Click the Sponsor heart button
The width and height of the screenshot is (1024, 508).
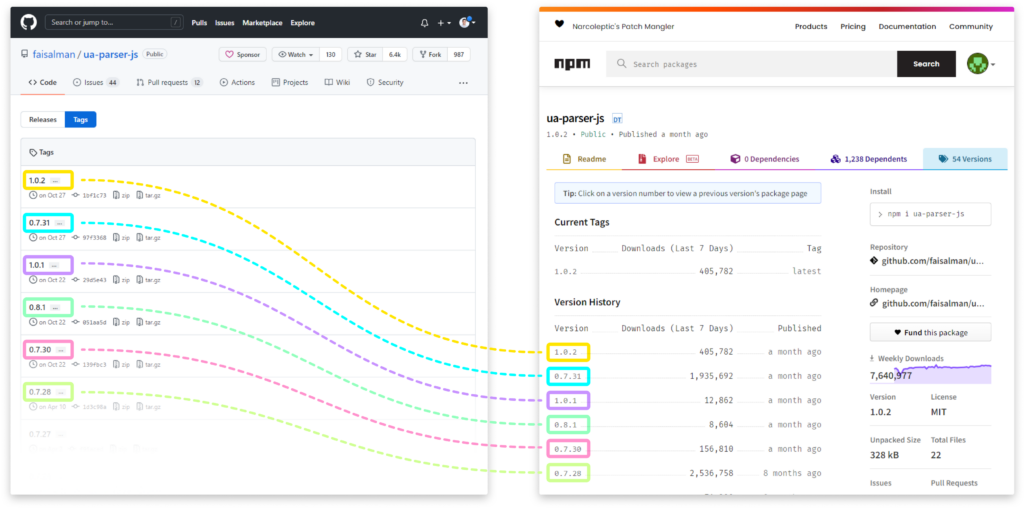242,55
